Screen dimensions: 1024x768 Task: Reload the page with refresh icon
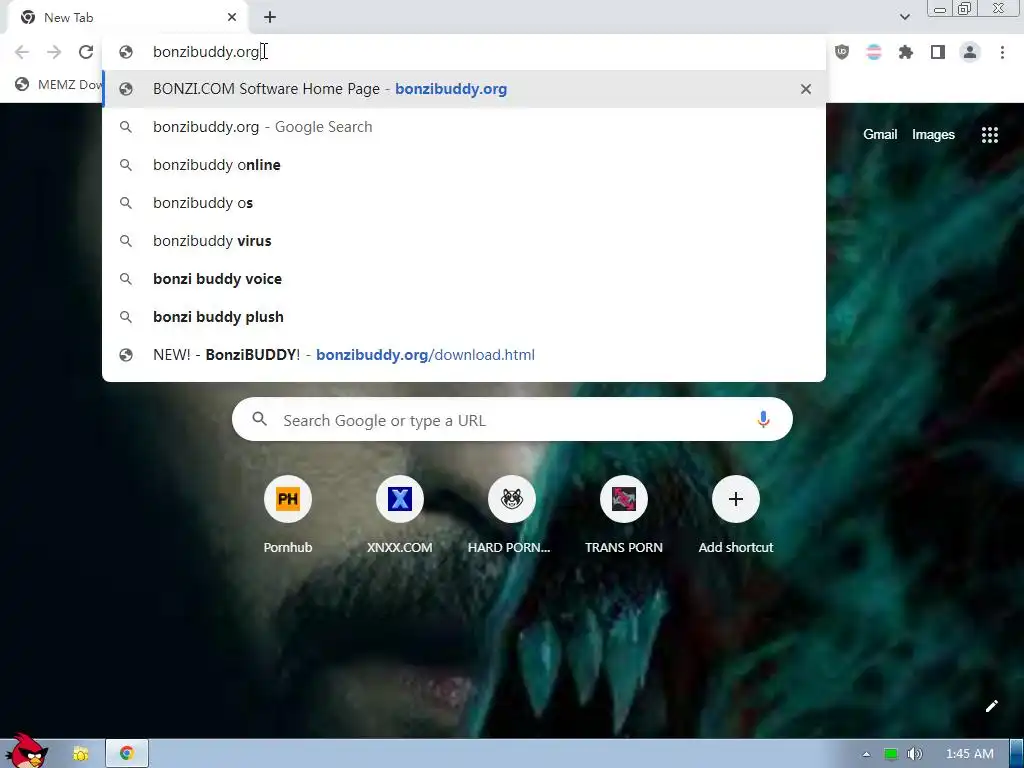(86, 52)
